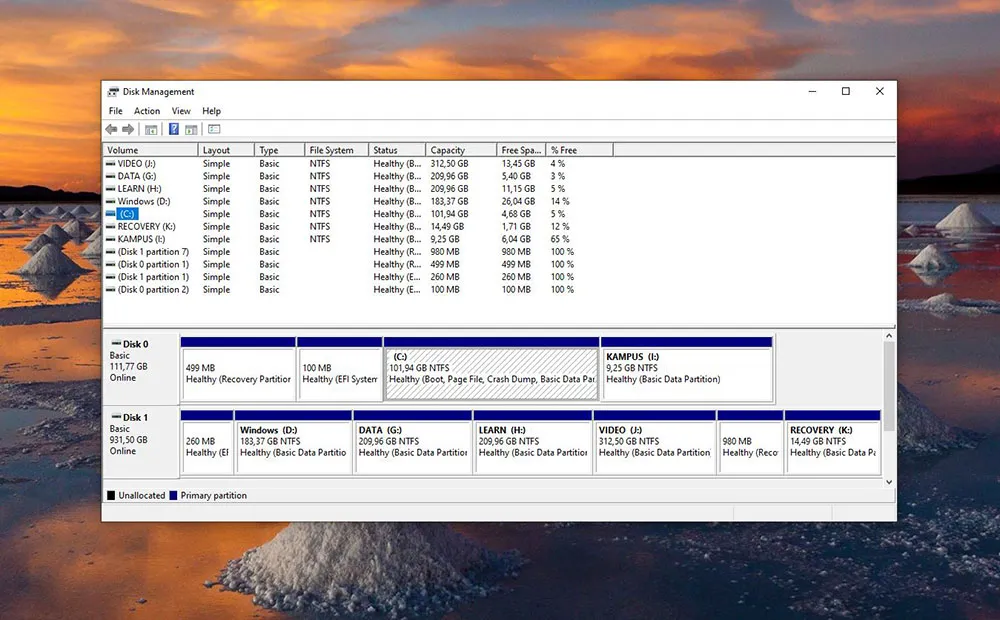Open the Action menu
1000x620 pixels.
coord(147,111)
